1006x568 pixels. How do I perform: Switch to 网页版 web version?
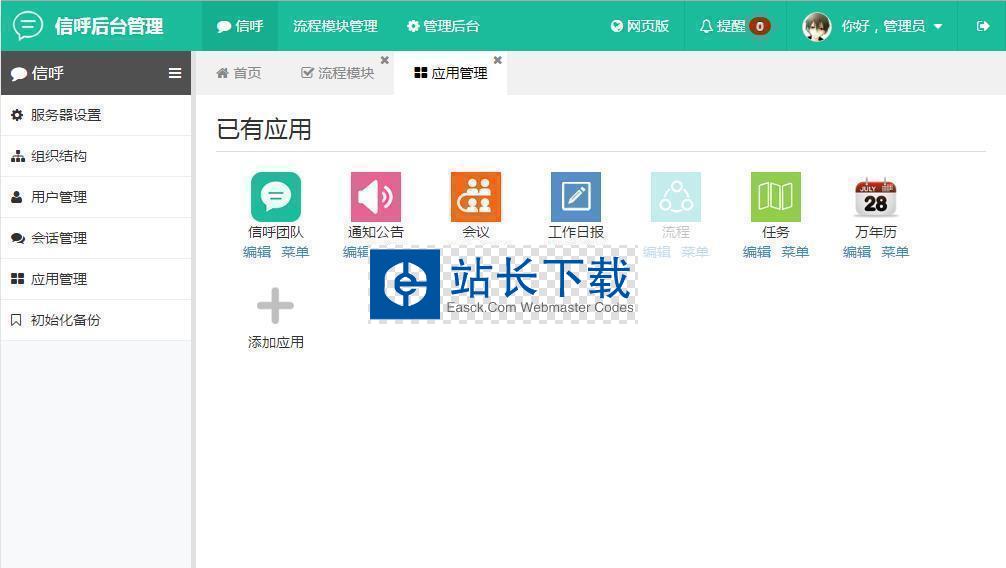640,26
